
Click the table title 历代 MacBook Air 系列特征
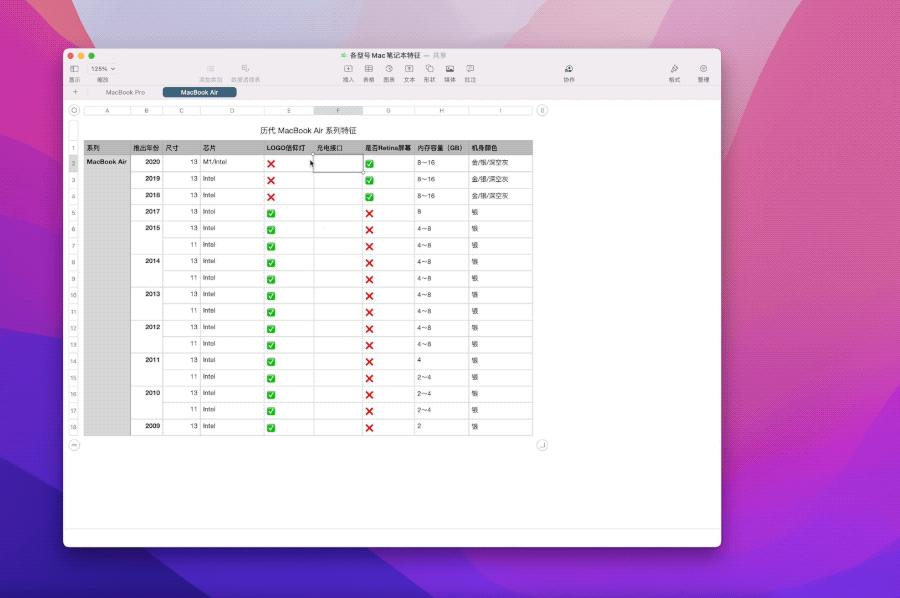308,130
